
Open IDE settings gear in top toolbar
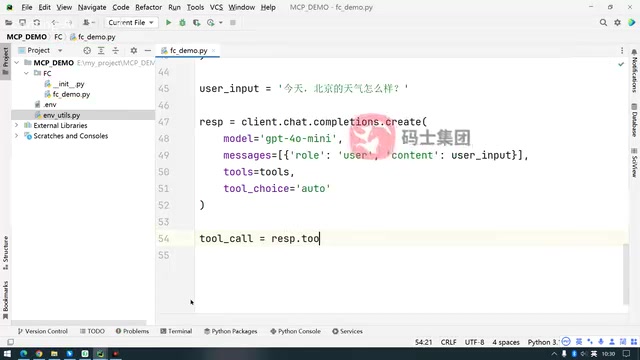coord(617,22)
